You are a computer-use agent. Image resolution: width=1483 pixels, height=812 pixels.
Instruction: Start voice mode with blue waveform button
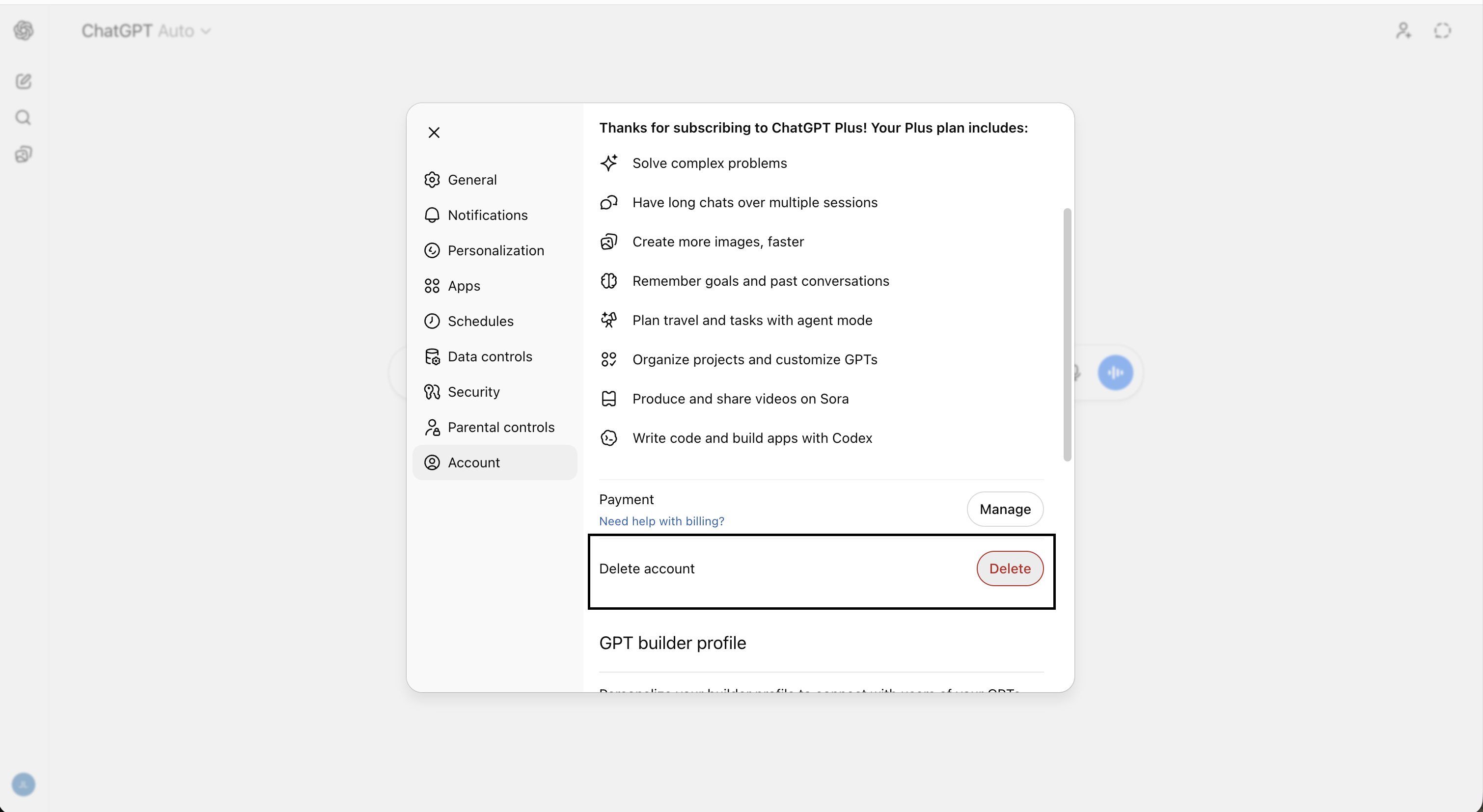[x=1115, y=372]
